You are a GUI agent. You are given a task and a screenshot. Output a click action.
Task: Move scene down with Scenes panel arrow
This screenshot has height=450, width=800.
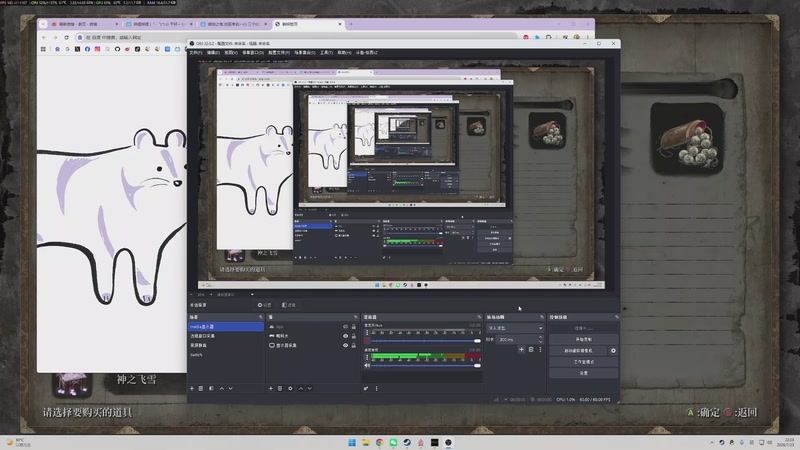click(231, 388)
